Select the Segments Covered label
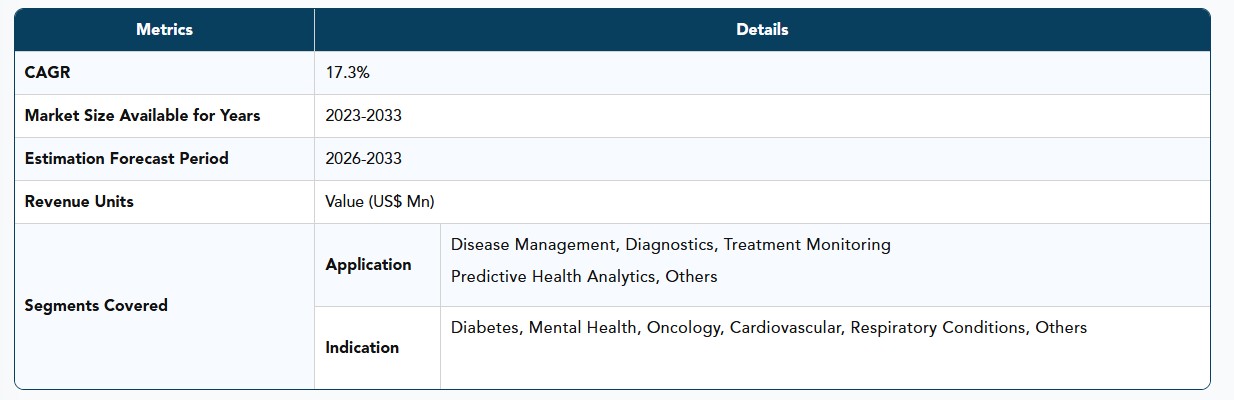The width and height of the screenshot is (1234, 400). tap(96, 306)
